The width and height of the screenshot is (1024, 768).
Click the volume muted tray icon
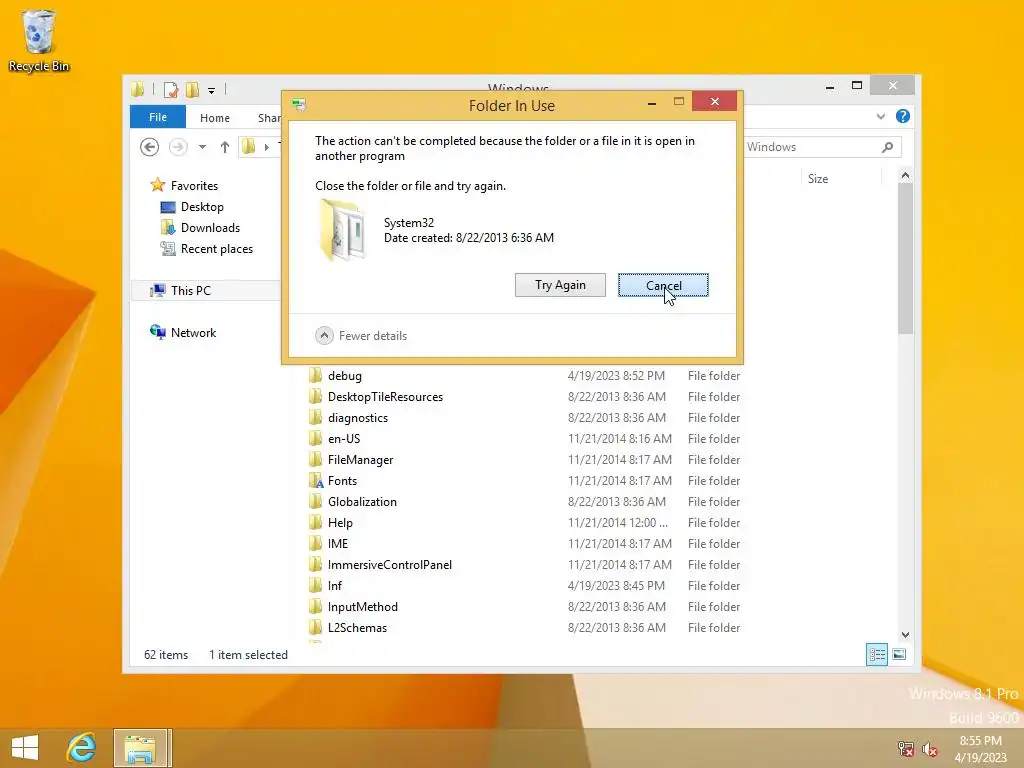point(930,748)
